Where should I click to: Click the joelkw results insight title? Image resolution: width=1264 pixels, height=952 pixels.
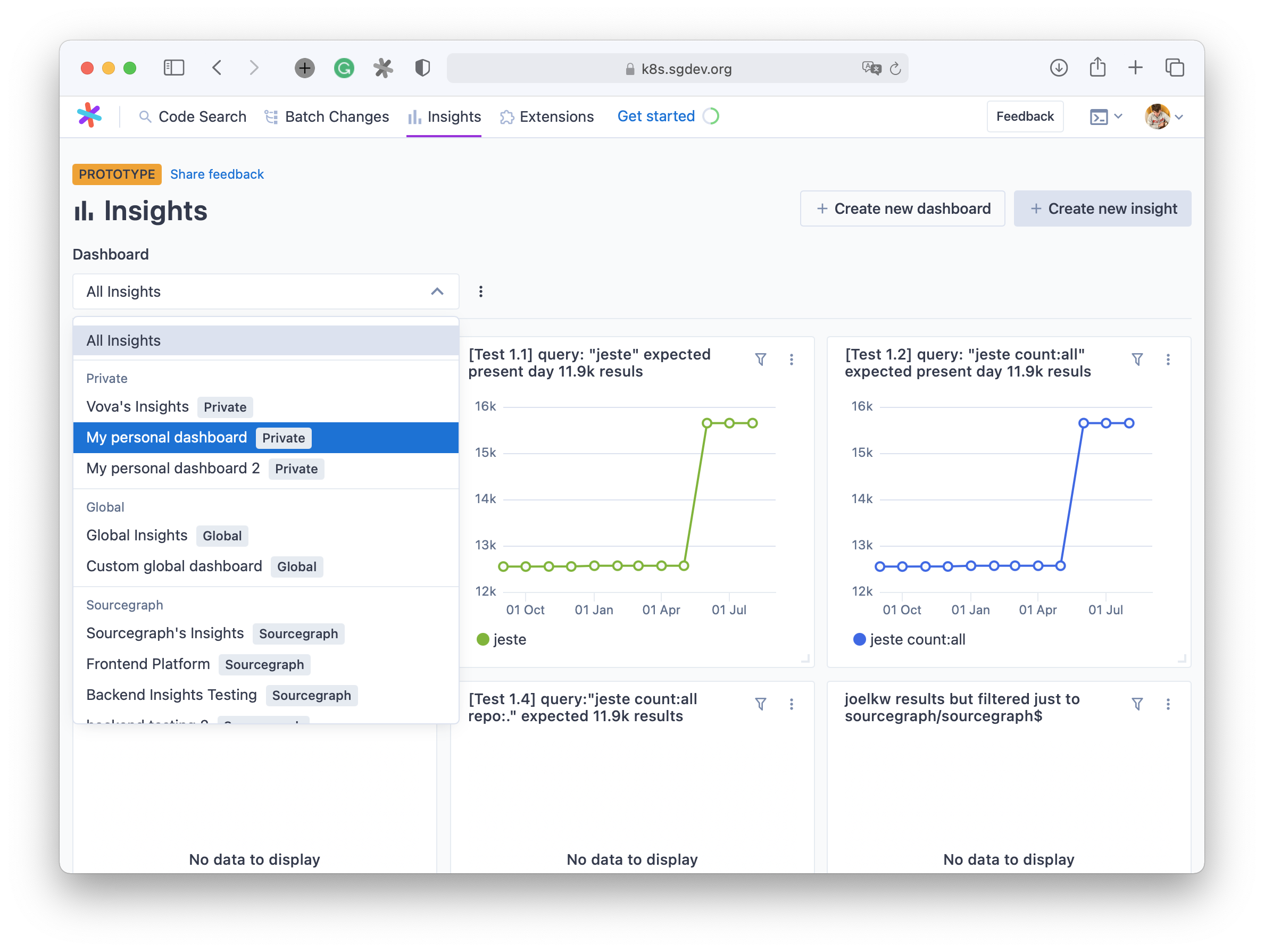coord(962,707)
